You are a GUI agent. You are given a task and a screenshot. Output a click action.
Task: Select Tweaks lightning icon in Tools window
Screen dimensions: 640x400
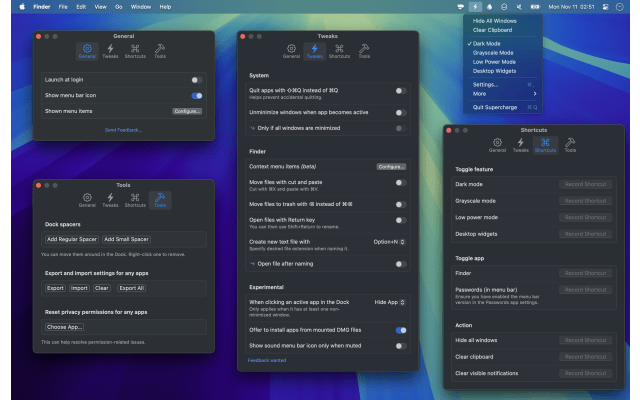[110, 198]
